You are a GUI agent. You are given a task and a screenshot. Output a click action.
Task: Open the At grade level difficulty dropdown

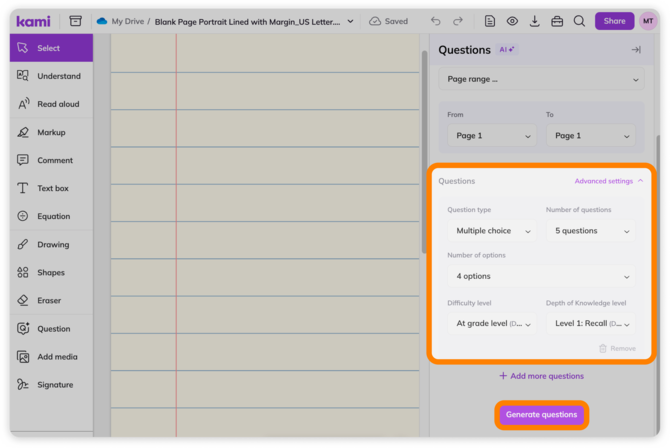[x=492, y=324]
